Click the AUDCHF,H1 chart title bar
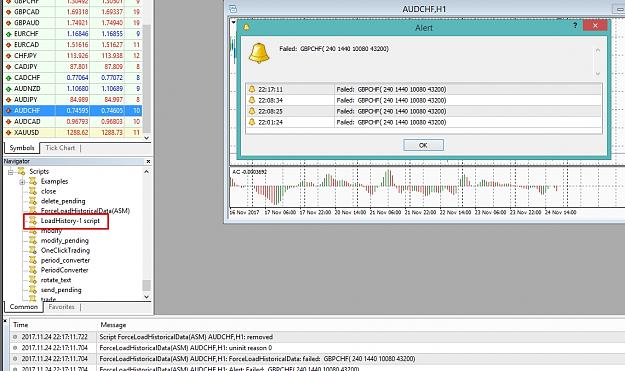This screenshot has width=625, height=371. click(x=424, y=9)
